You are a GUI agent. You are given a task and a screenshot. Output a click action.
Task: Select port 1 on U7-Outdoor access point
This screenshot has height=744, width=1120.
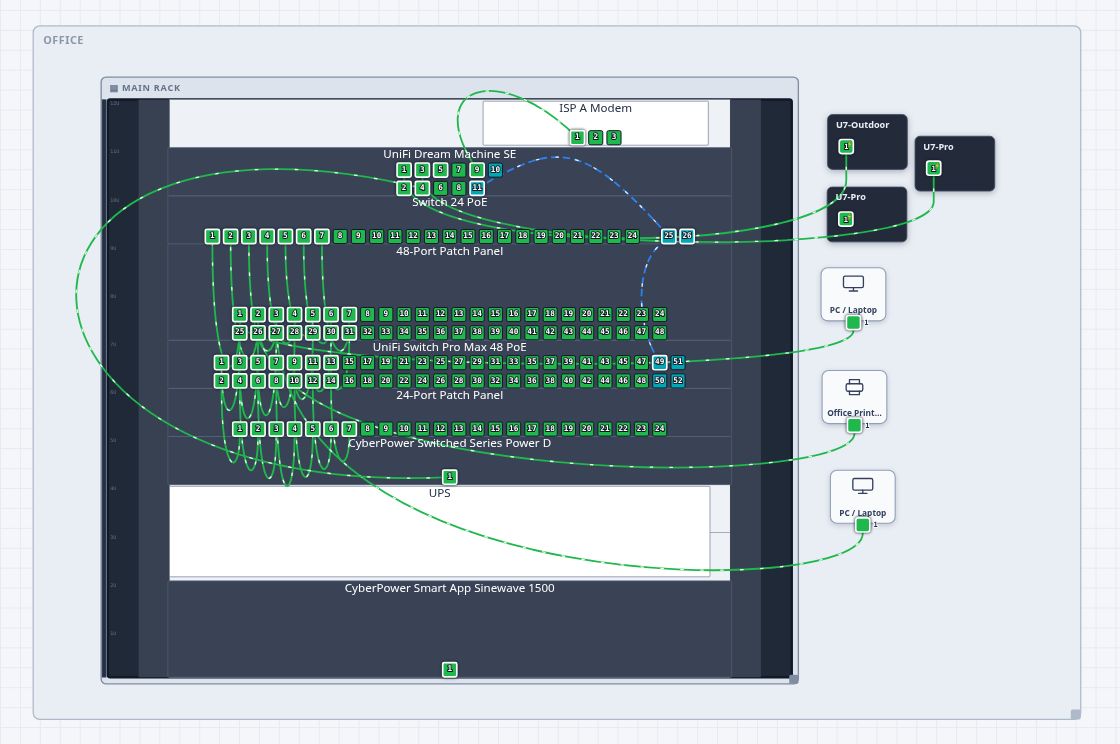[846, 146]
